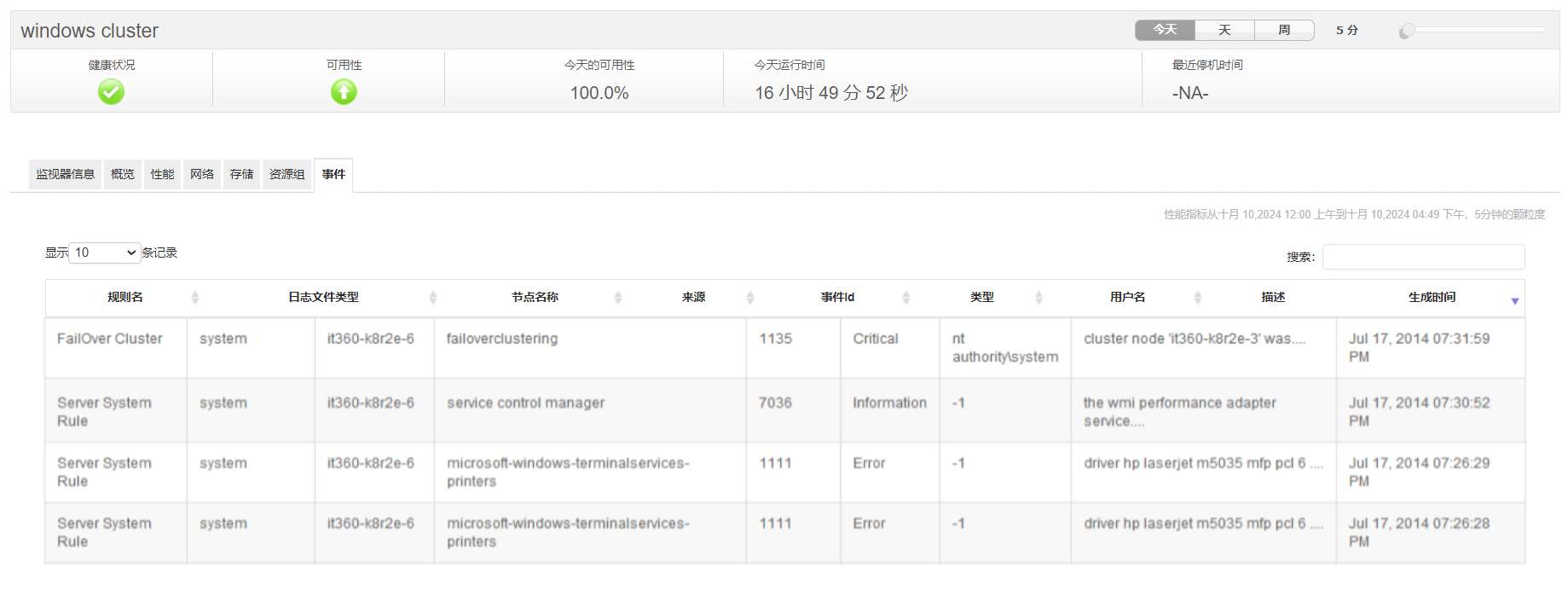Click the granularity slider handle

pyautogui.click(x=1407, y=31)
